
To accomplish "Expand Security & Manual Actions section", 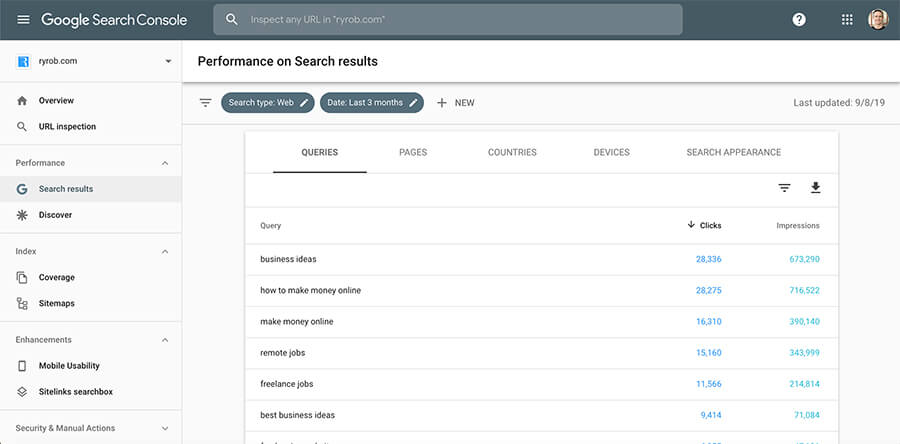I will [165, 428].
